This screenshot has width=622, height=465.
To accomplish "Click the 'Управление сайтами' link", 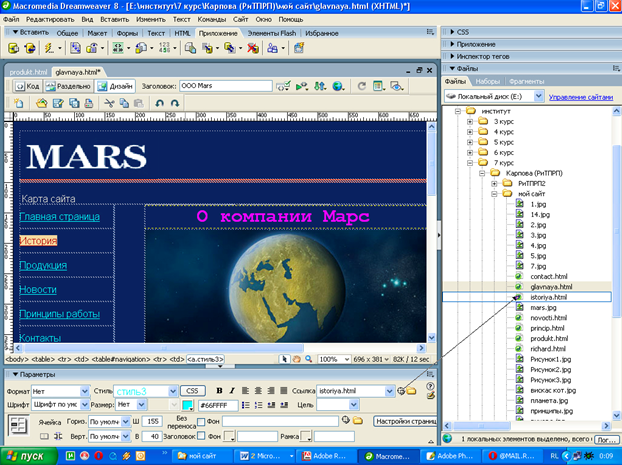I will tap(581, 97).
